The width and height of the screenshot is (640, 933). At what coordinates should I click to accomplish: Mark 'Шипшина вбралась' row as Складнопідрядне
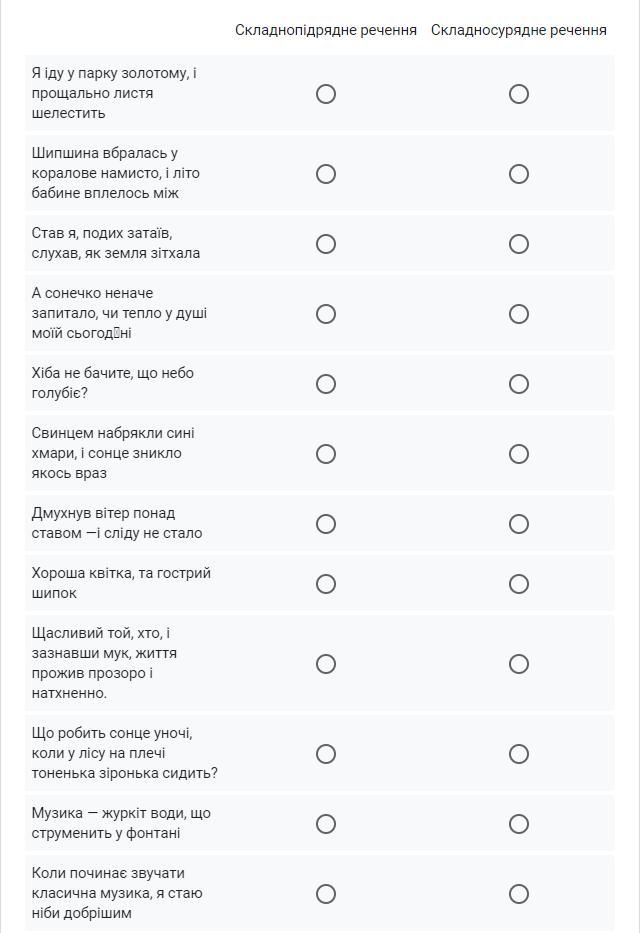(x=326, y=174)
